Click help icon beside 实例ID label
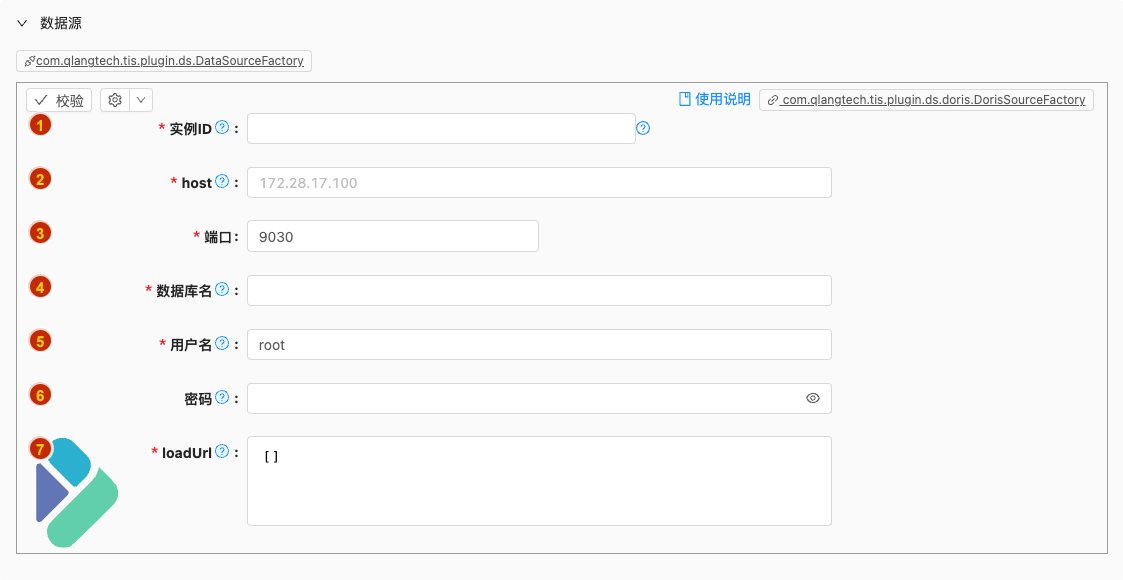Viewport: 1123px width, 580px height. (x=222, y=128)
